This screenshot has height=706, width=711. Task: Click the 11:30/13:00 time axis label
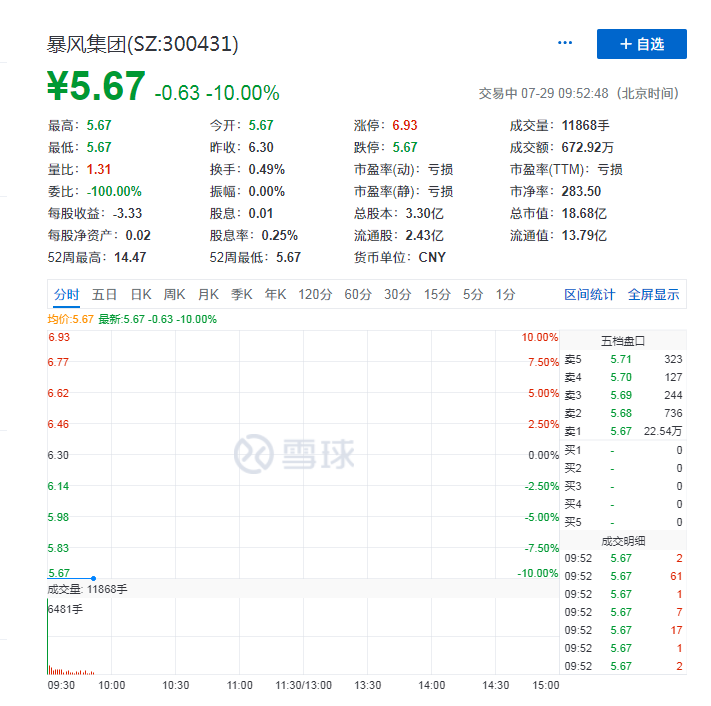point(303,685)
